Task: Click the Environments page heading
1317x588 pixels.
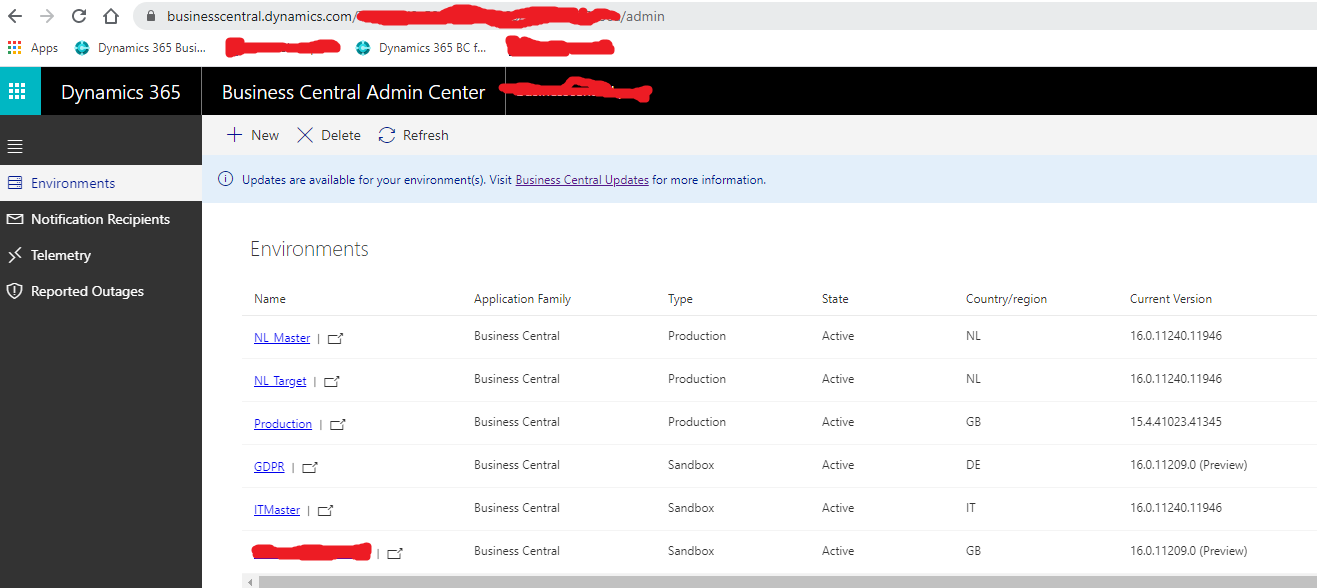Action: coord(309,249)
